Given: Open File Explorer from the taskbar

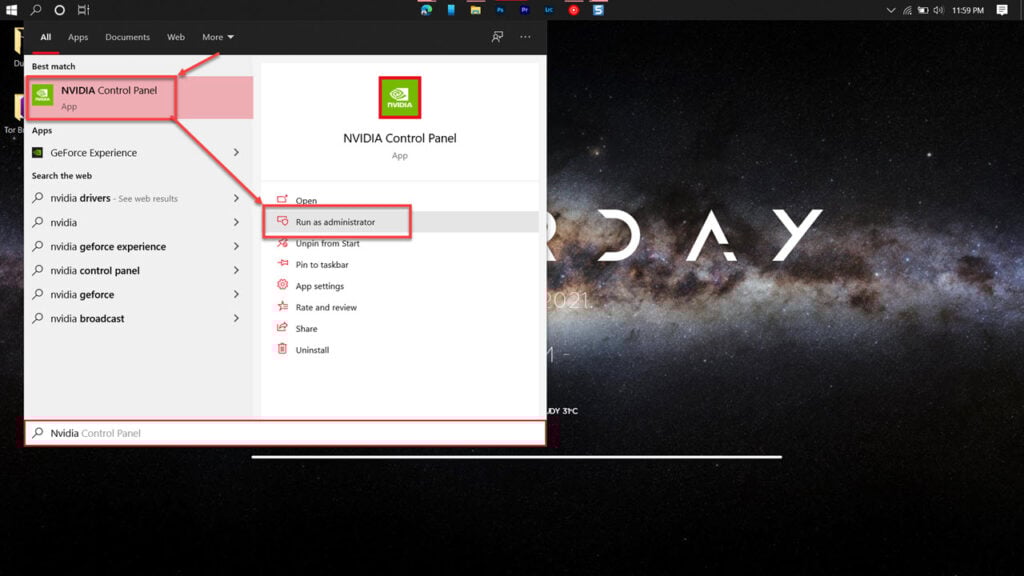Looking at the screenshot, I should pyautogui.click(x=475, y=10).
